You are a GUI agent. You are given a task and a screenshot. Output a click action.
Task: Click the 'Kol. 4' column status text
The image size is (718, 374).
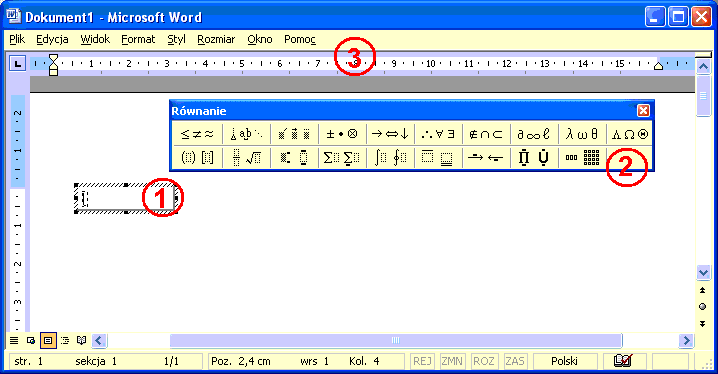pos(364,361)
